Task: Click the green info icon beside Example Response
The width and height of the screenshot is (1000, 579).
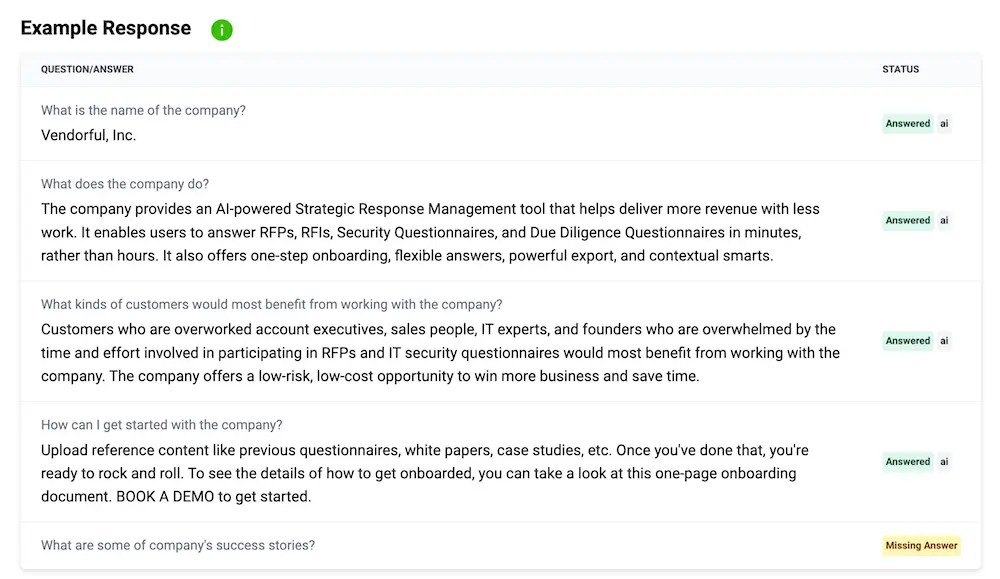Action: 222,30
